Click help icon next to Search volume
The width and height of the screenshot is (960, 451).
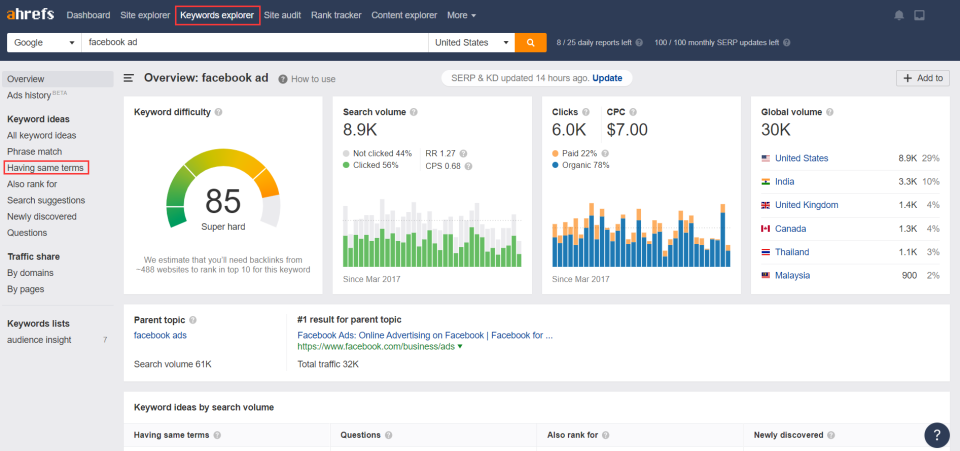[414, 113]
